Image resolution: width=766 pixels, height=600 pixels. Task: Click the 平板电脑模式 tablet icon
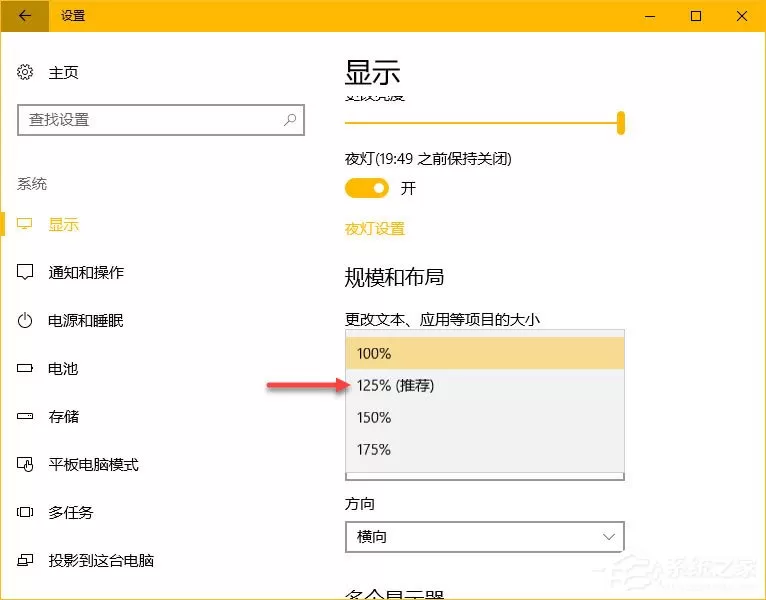coord(25,464)
